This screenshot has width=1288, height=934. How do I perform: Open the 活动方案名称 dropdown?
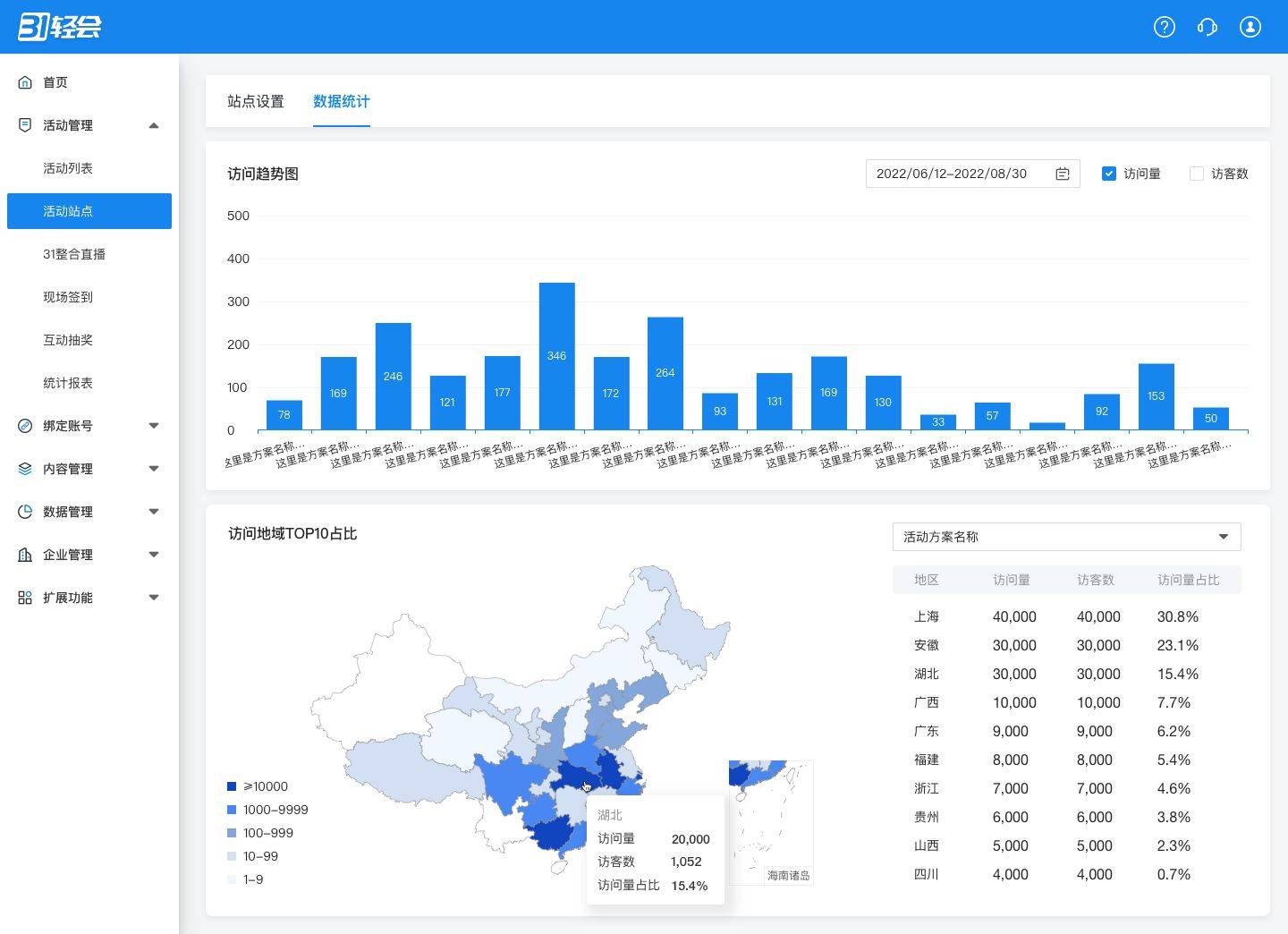(1067, 537)
